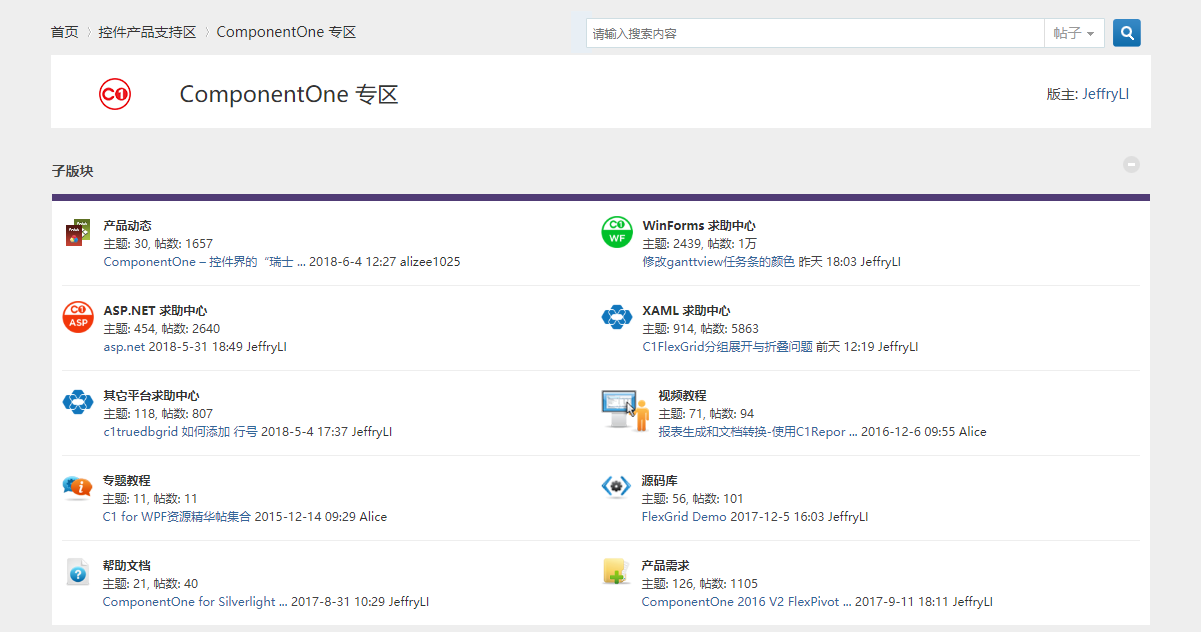The image size is (1201, 632).
Task: Open the 帮助文档 question document icon
Action: 78,572
